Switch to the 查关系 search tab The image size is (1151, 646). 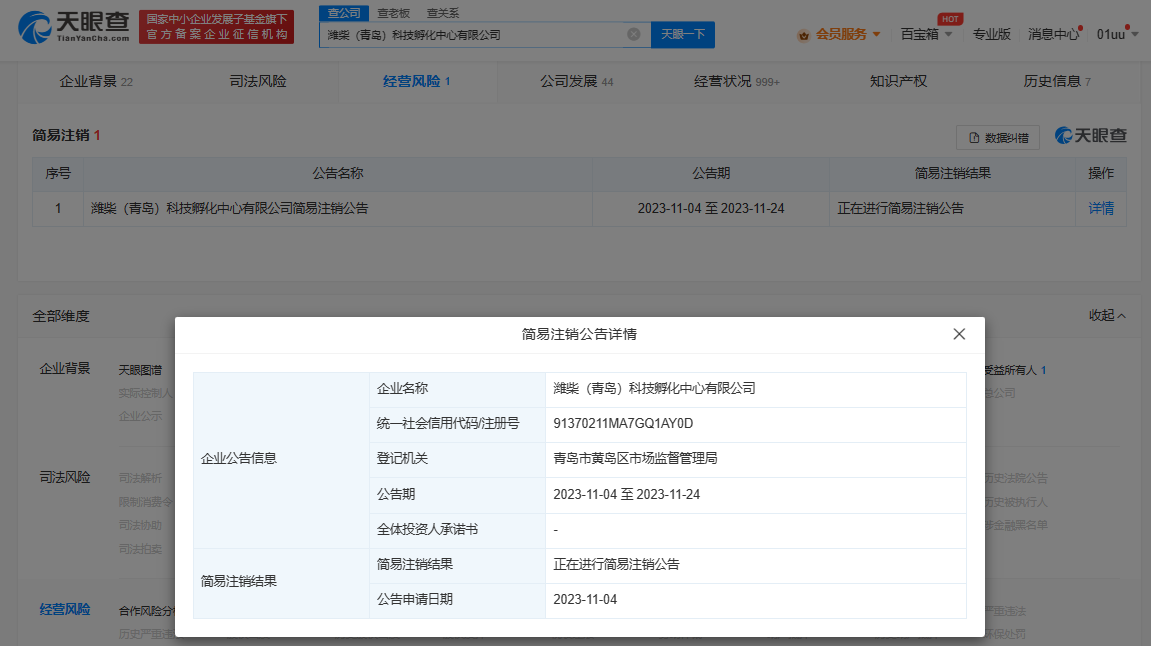(443, 13)
